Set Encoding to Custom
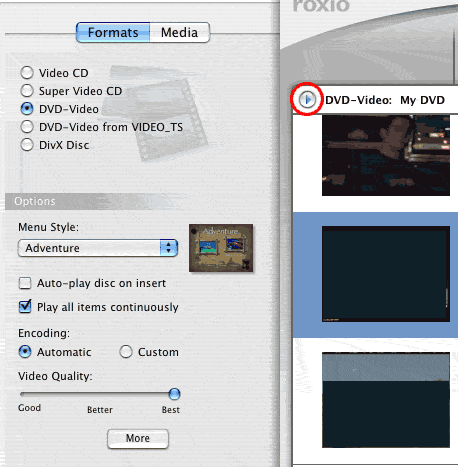458x467 pixels. (126, 352)
